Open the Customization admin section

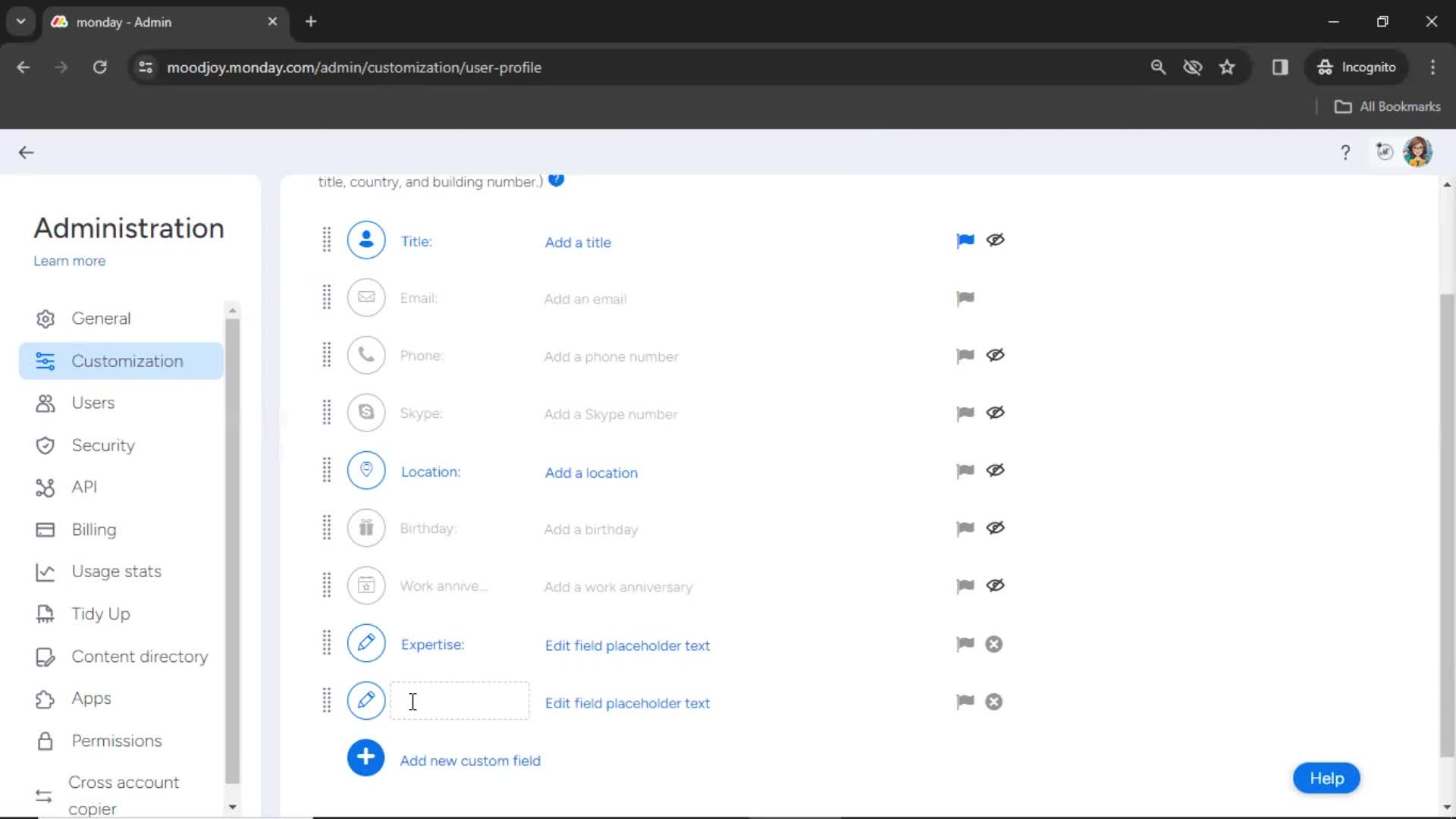127,360
